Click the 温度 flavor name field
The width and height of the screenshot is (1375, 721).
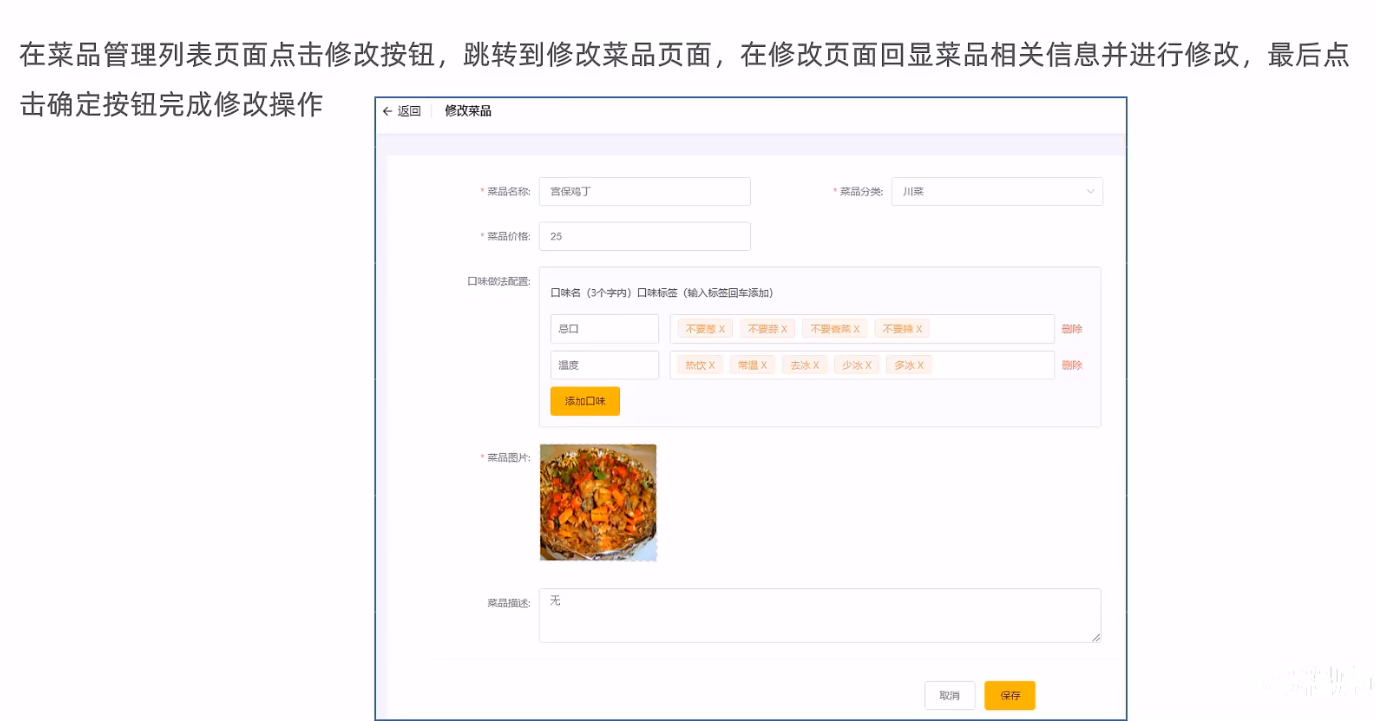click(604, 365)
